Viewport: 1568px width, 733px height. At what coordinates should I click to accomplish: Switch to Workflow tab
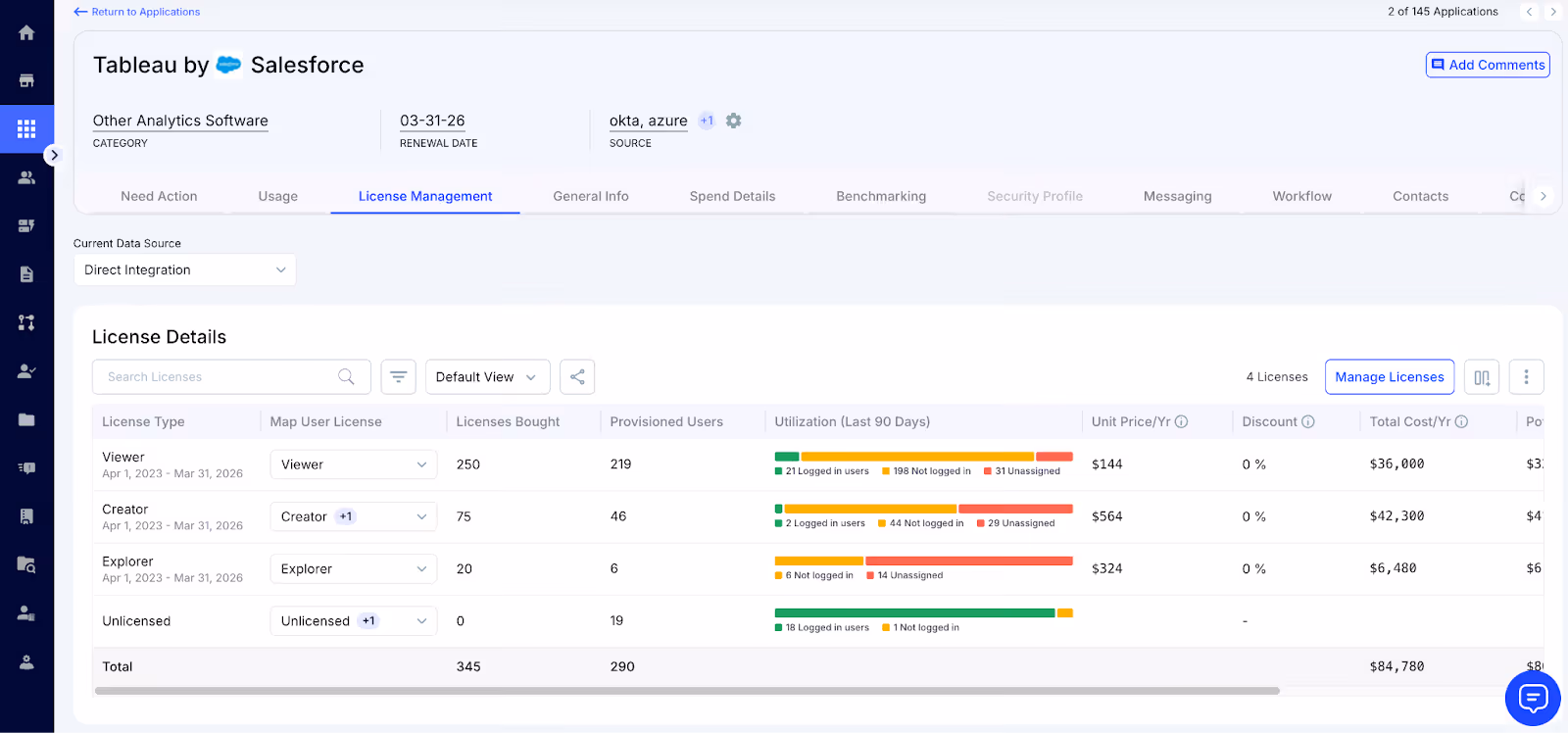(x=1302, y=196)
